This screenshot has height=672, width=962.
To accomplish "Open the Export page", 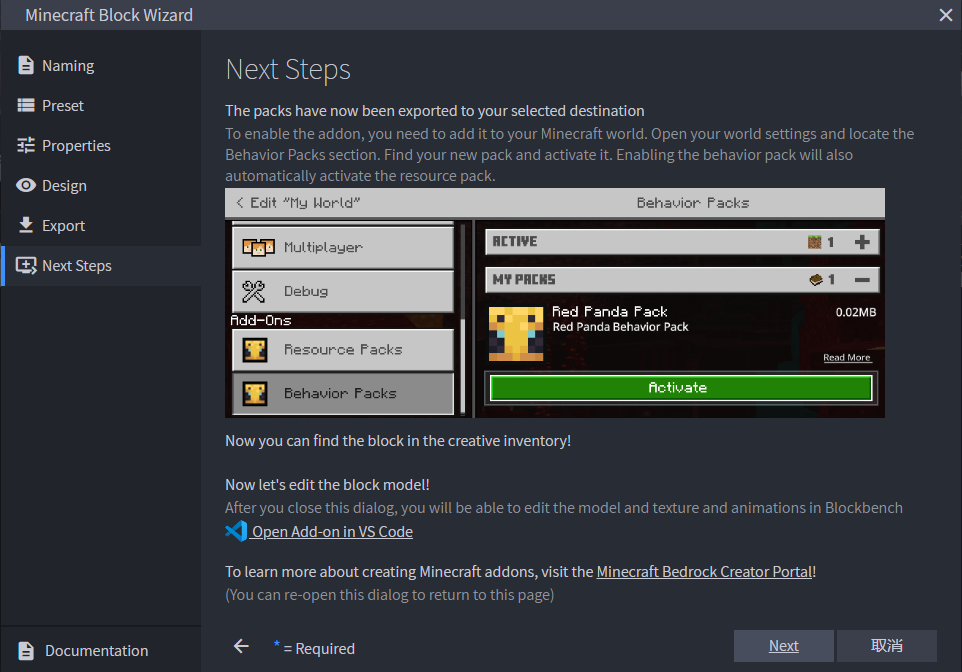I will coord(101,225).
